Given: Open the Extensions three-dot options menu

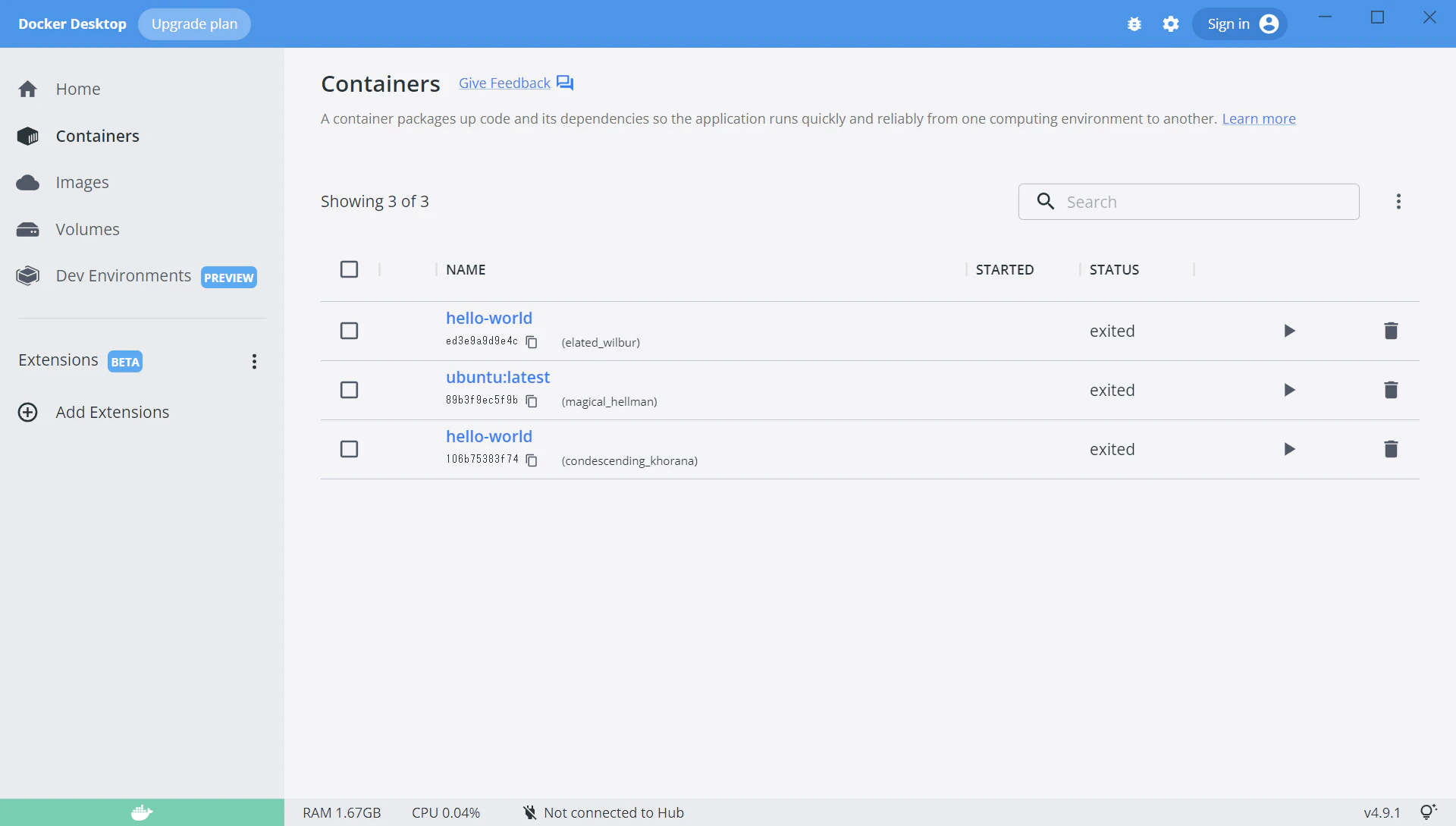Looking at the screenshot, I should point(254,361).
